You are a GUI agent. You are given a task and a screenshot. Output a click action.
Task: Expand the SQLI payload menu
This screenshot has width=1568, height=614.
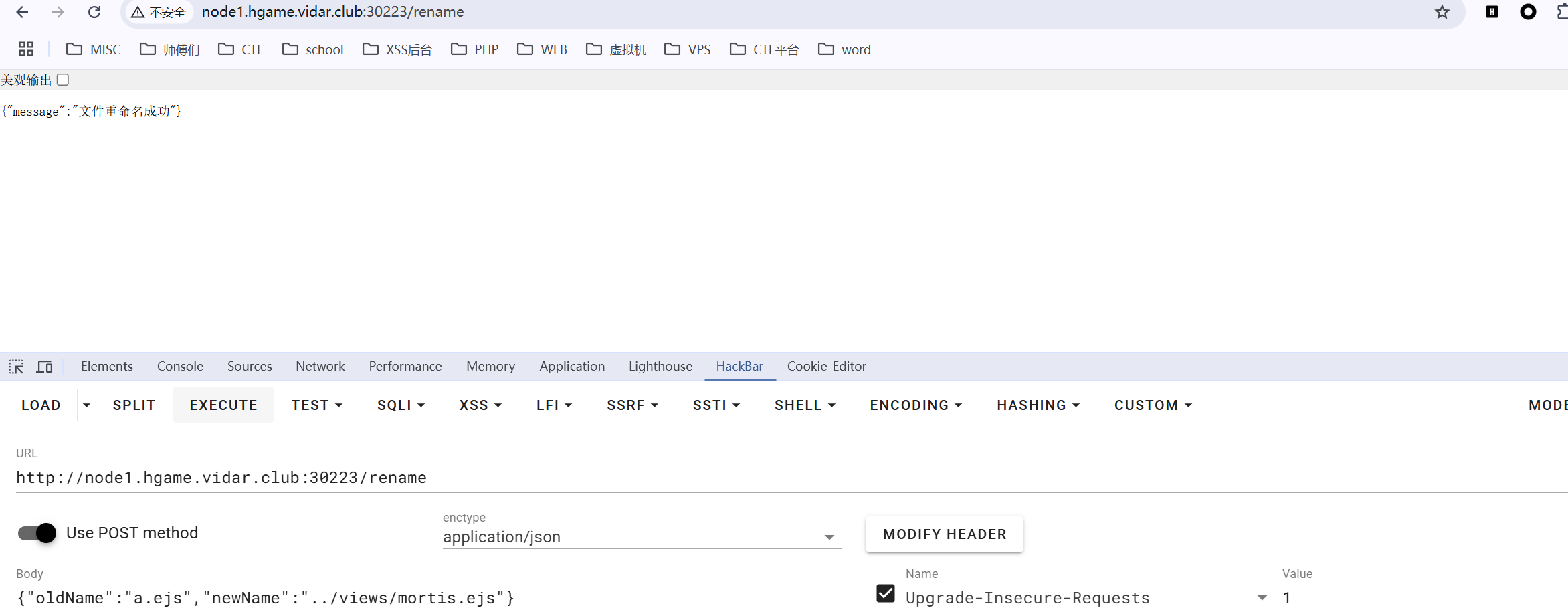click(401, 405)
